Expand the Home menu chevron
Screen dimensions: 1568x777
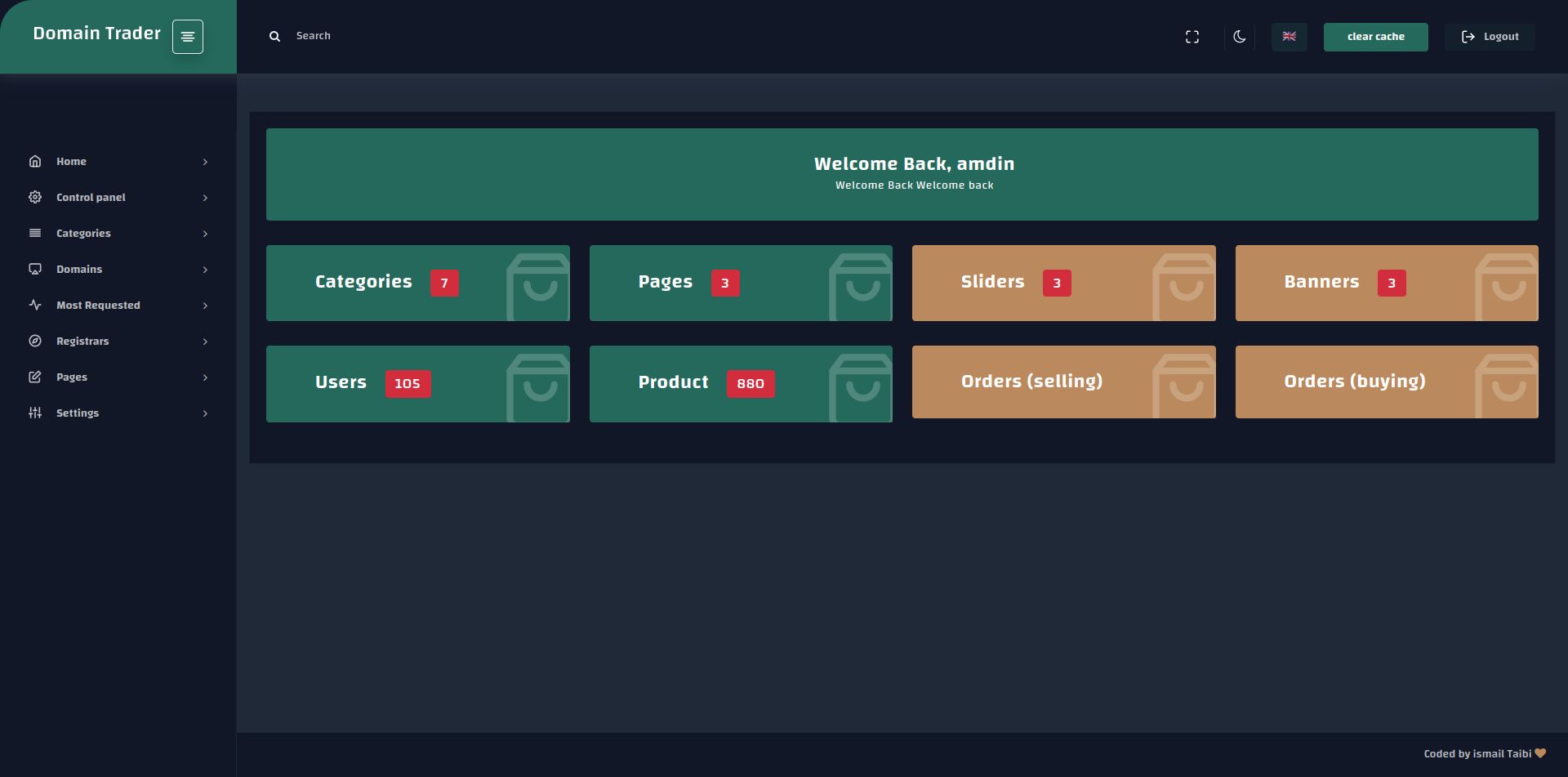click(x=205, y=162)
